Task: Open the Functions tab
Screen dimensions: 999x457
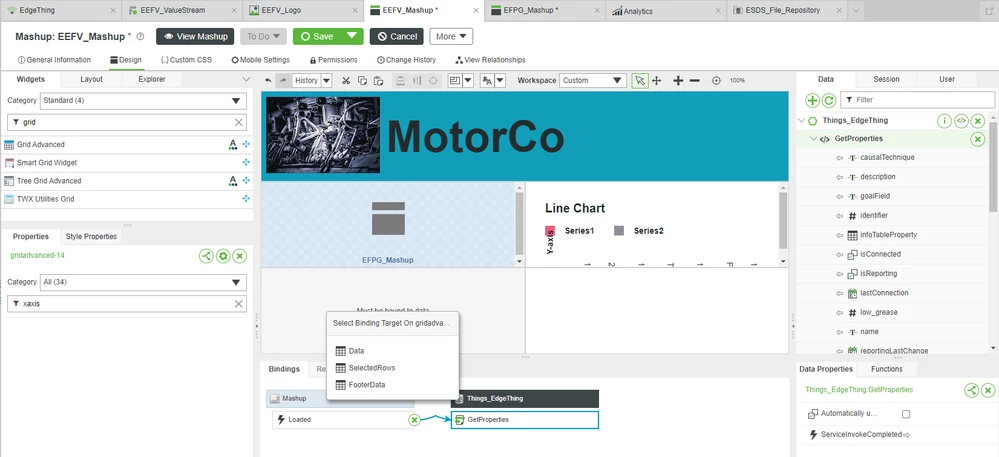Action: click(887, 369)
